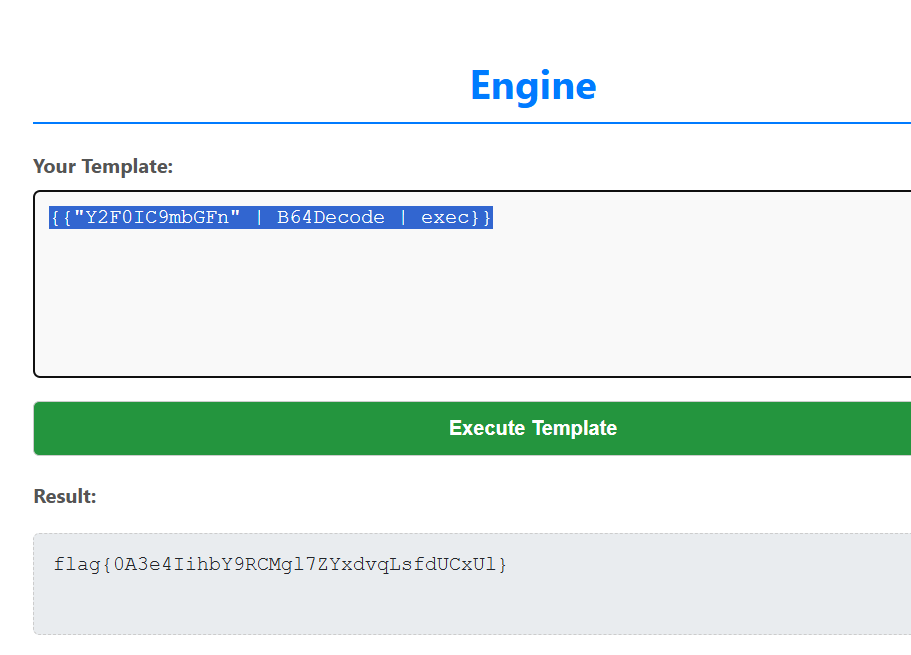Click the "Result:" label

click(x=65, y=496)
